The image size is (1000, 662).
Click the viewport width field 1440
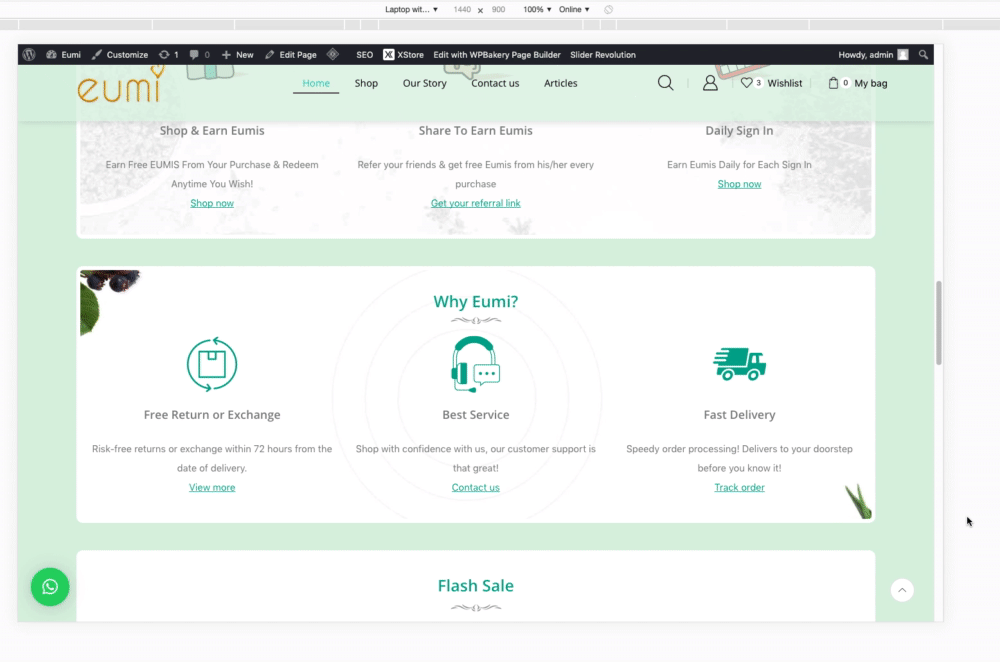coord(462,10)
